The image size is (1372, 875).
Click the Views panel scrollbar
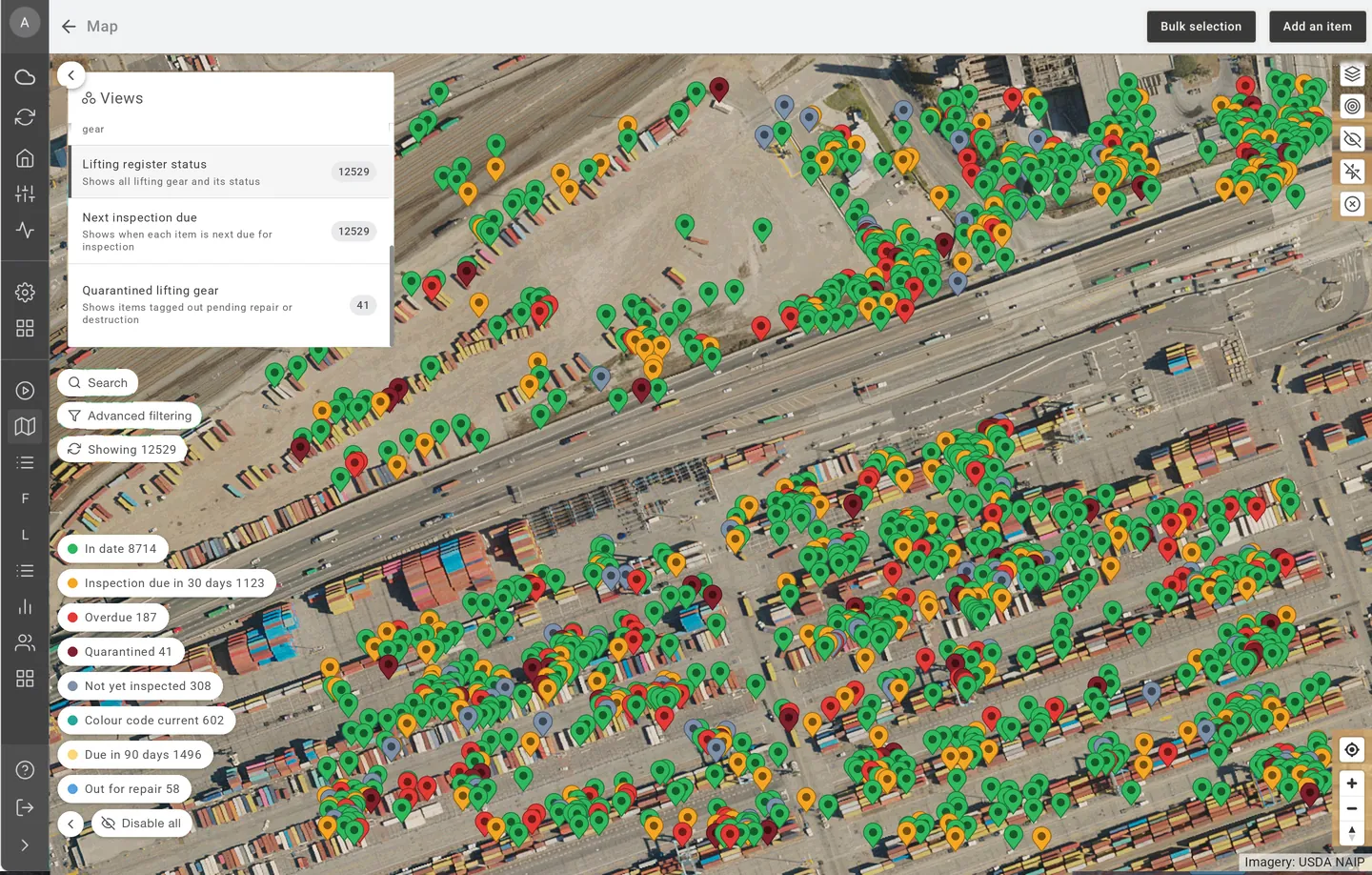point(392,295)
